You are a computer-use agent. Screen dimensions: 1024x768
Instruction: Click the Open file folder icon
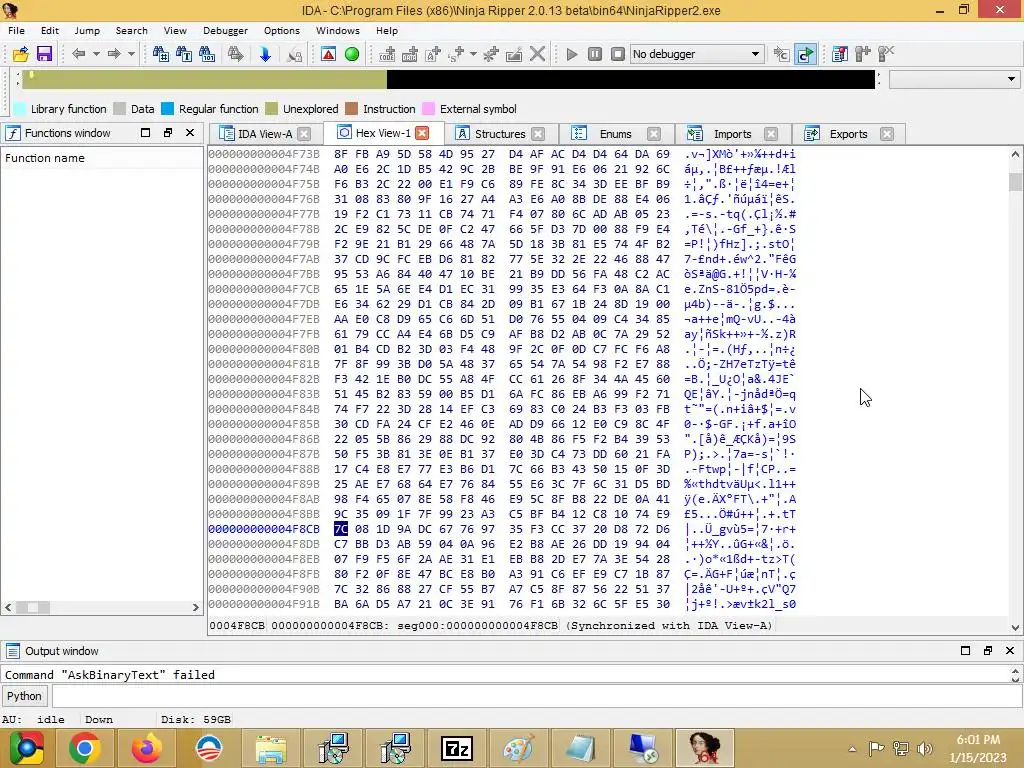pos(21,54)
